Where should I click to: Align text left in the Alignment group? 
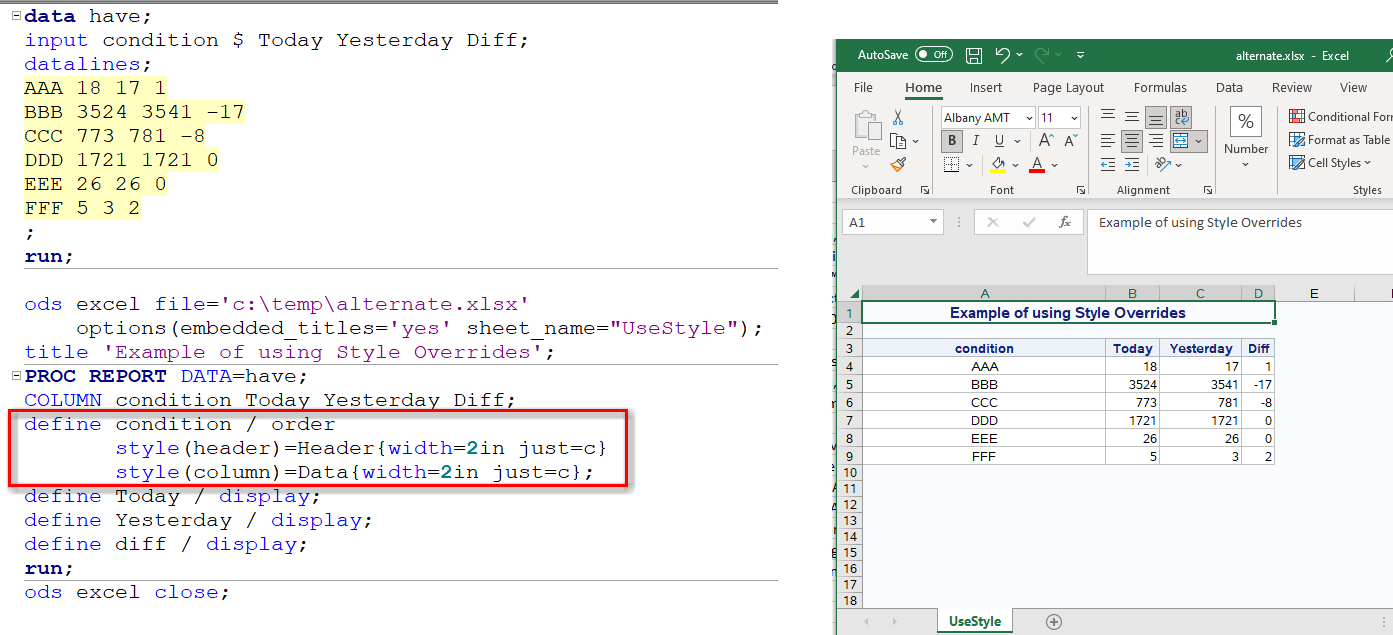(1107, 141)
